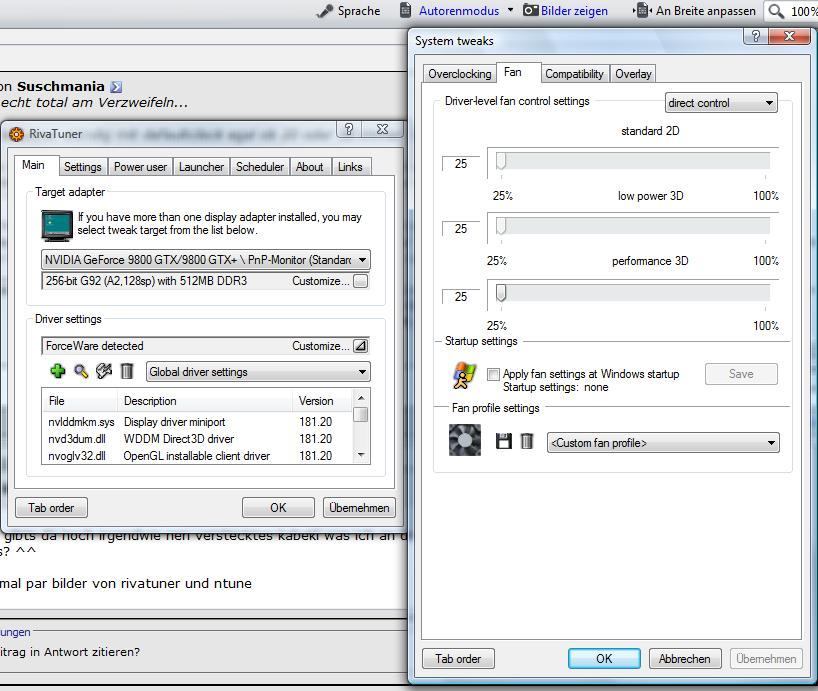This screenshot has height=691, width=818.
Task: Switch to the Scheduler tab
Action: [x=260, y=167]
